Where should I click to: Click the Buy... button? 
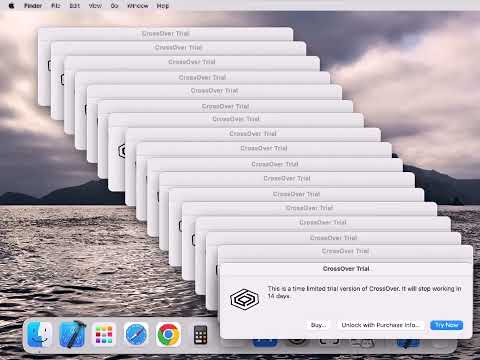[318, 325]
